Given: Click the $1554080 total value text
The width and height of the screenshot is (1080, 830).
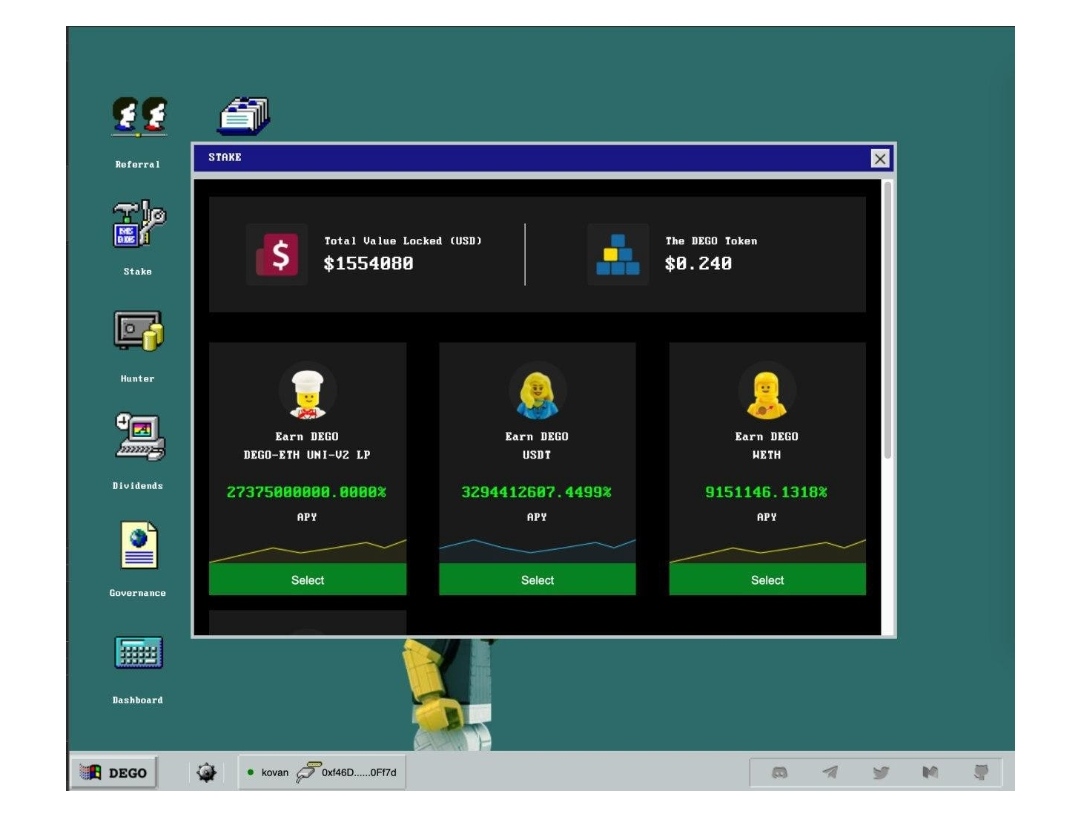Looking at the screenshot, I should pyautogui.click(x=368, y=263).
